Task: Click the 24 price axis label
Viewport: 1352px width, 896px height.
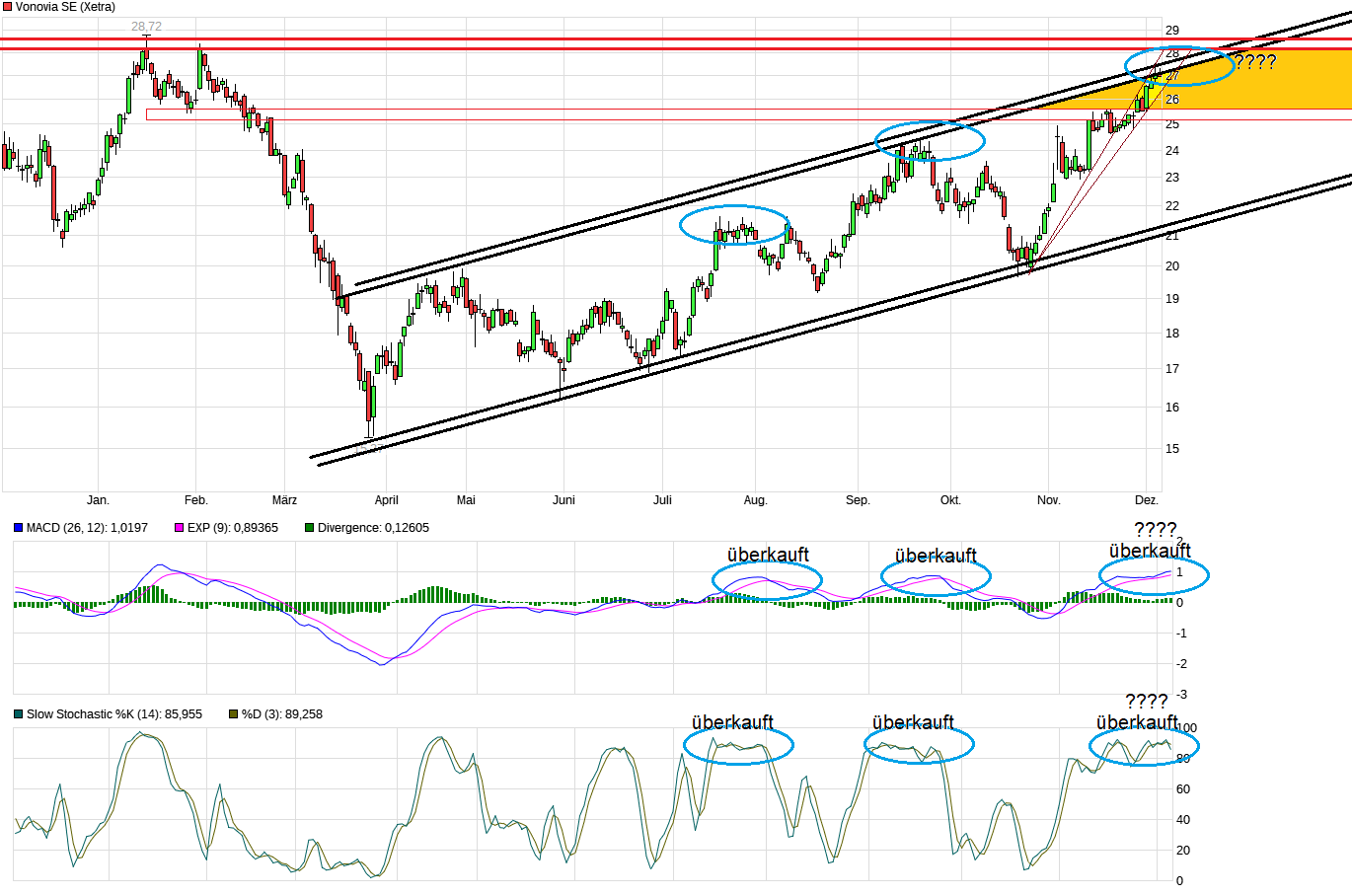Action: tap(1171, 151)
